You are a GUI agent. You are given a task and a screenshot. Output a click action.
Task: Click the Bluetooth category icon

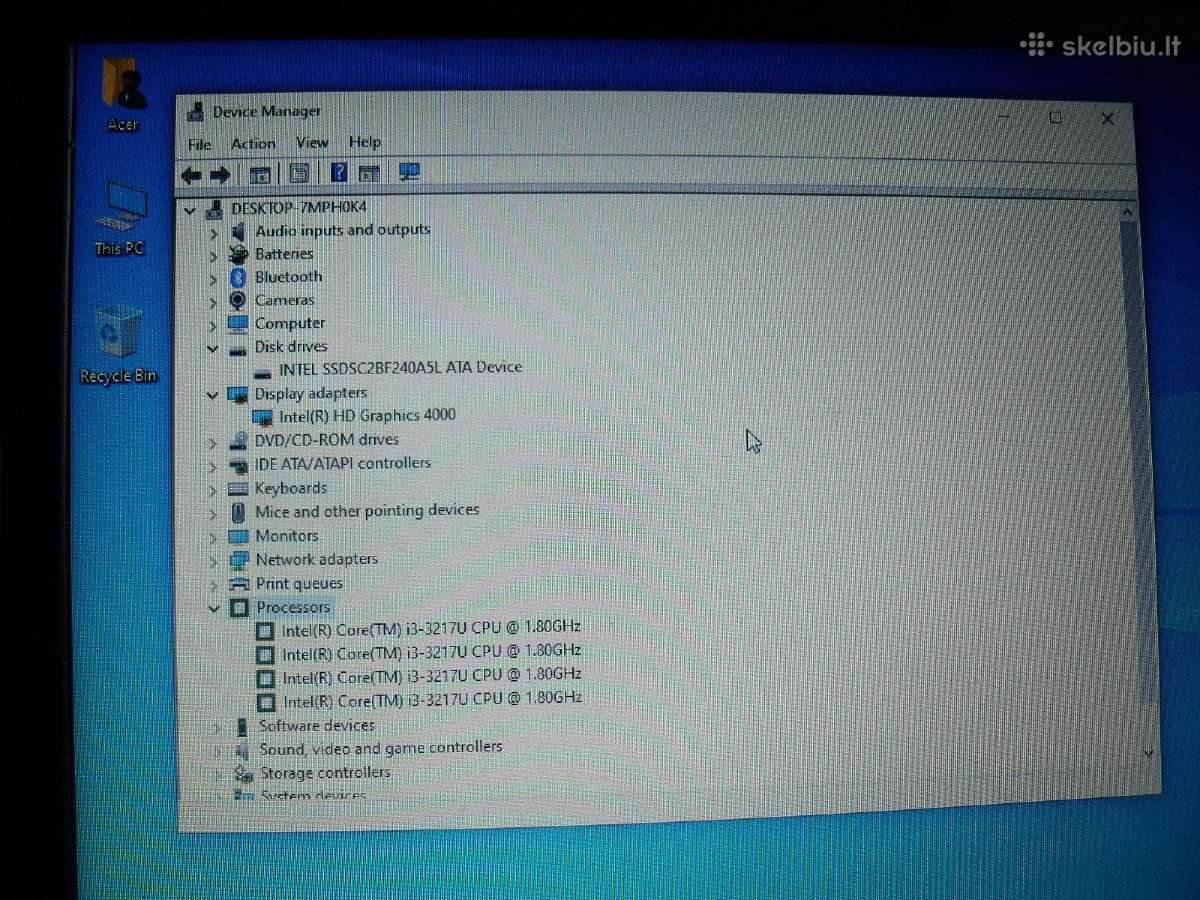pos(238,277)
